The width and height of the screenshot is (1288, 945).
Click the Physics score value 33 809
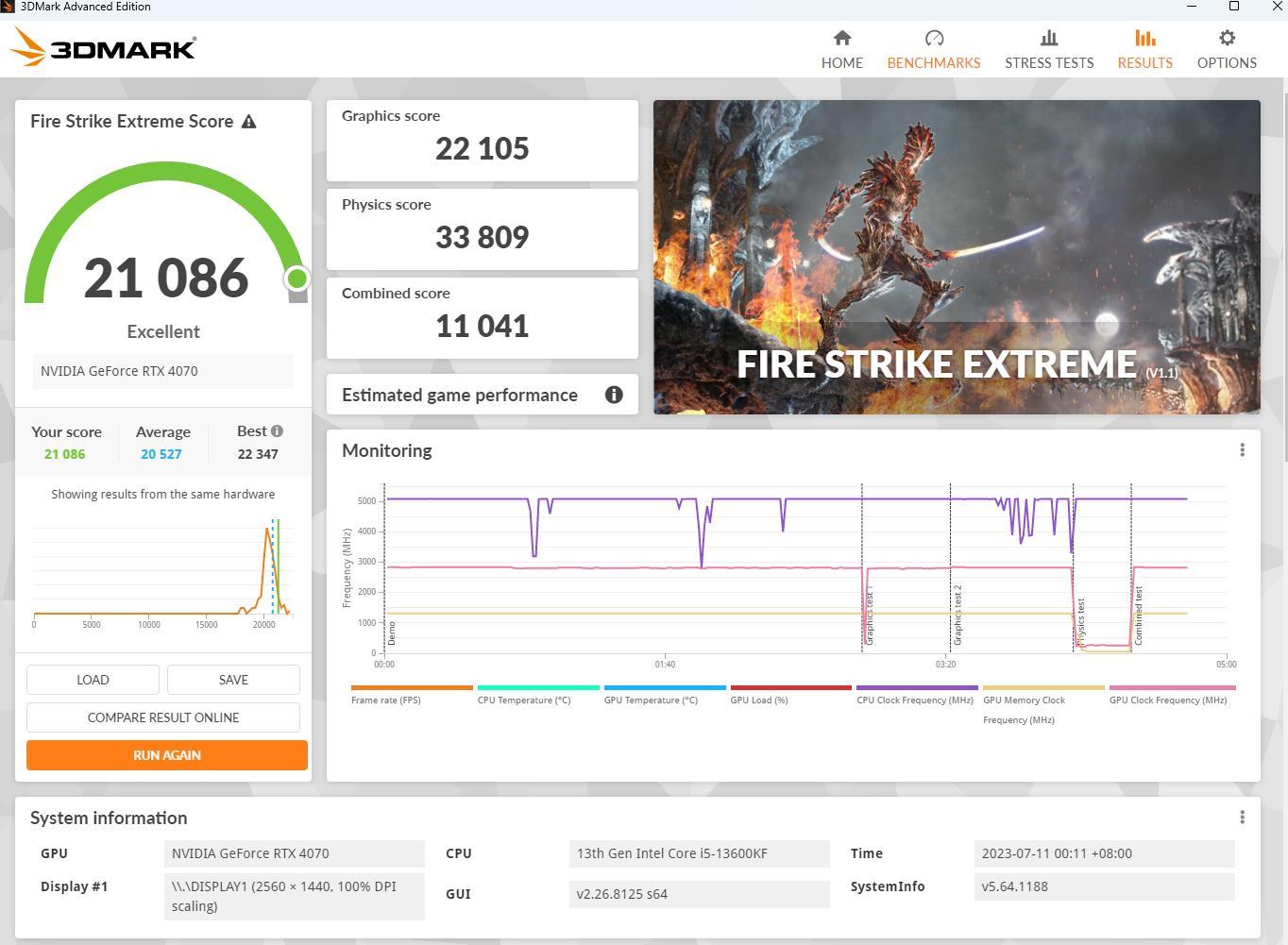[x=483, y=237]
